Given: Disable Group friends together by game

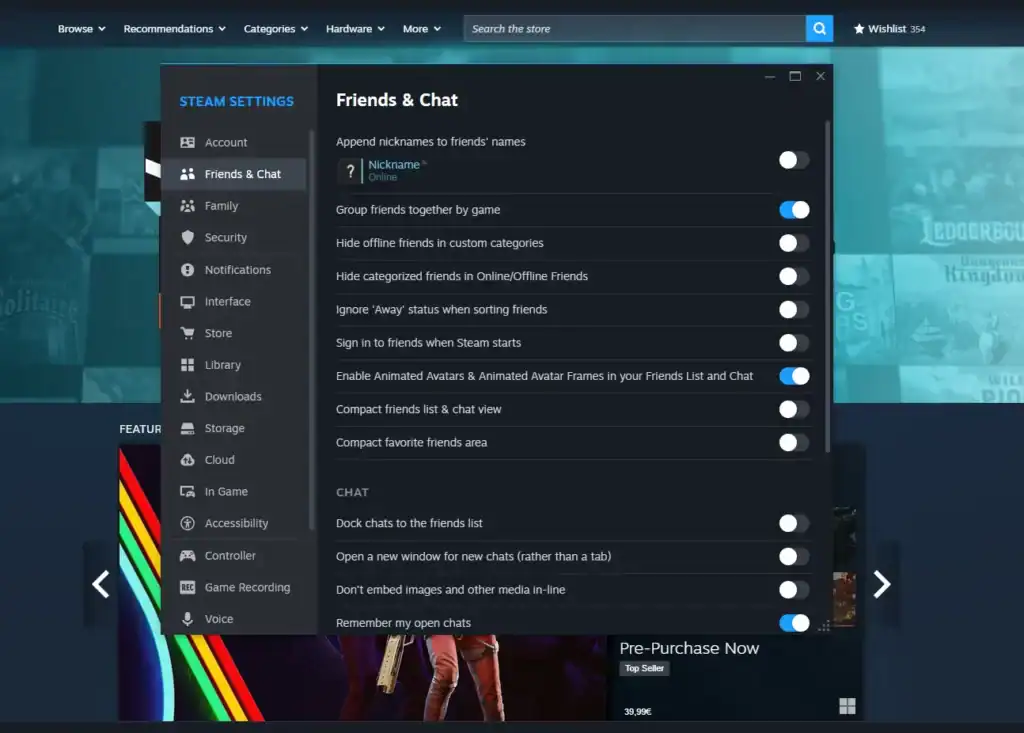Looking at the screenshot, I should click(794, 210).
